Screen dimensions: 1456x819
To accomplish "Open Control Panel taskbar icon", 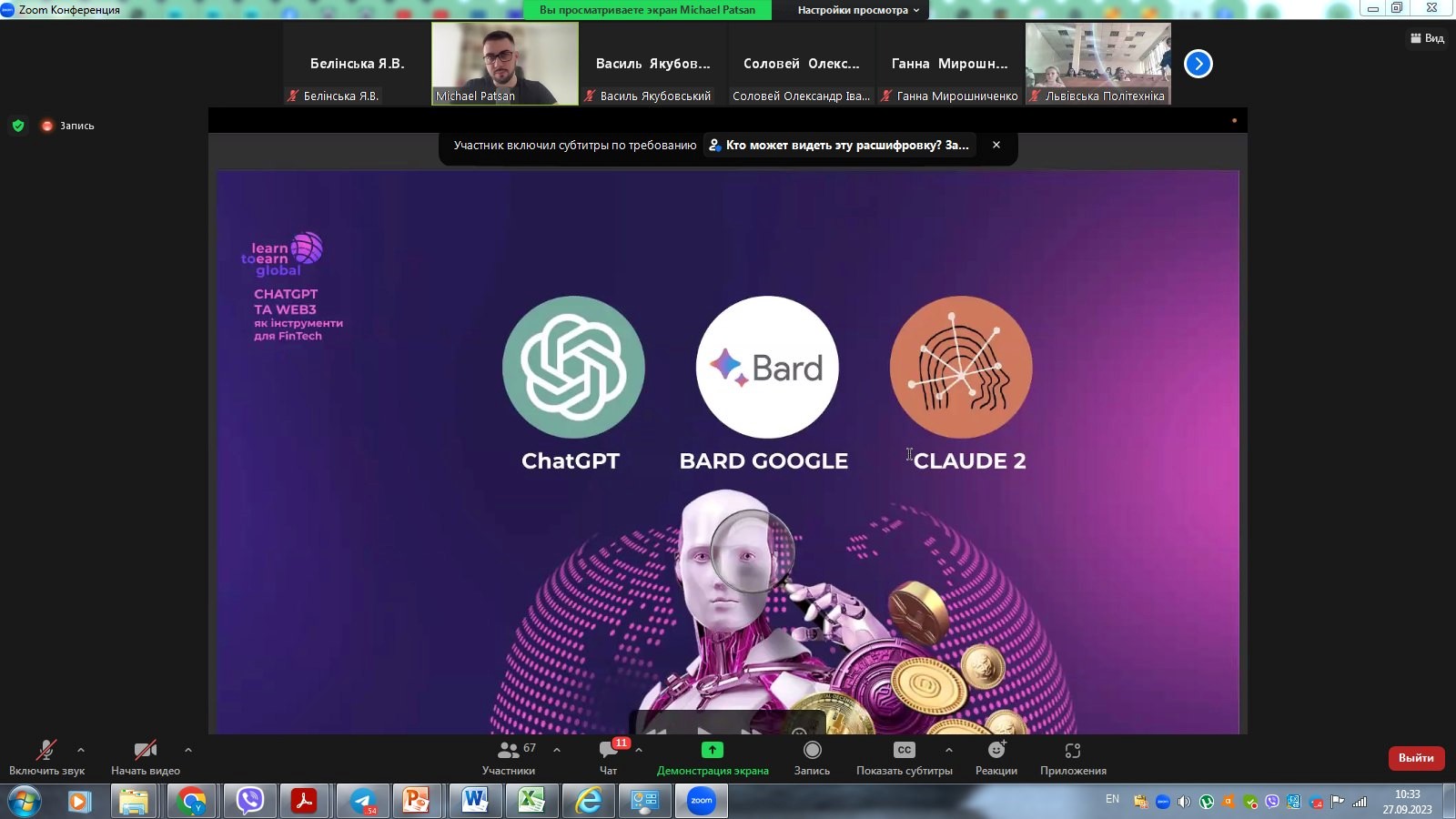I will [x=644, y=802].
